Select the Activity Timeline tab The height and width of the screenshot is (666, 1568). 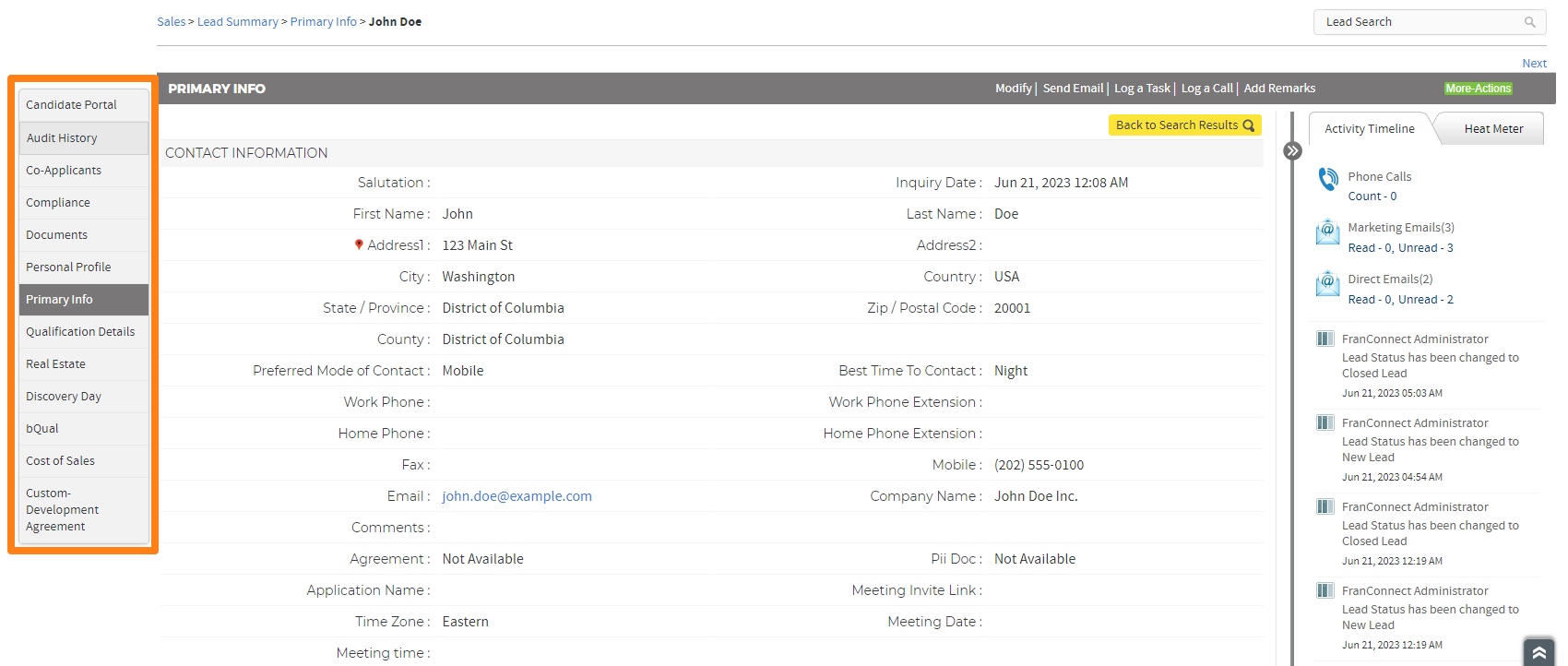pos(1369,129)
